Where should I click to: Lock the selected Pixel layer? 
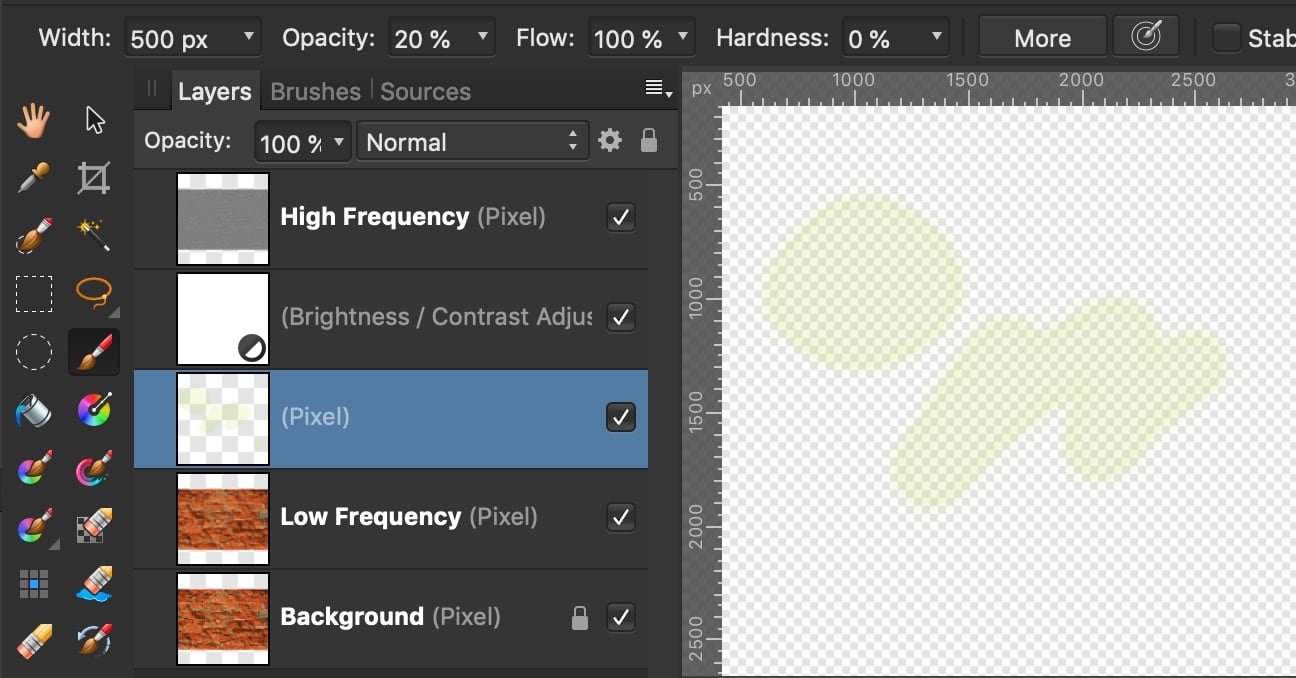pos(648,140)
